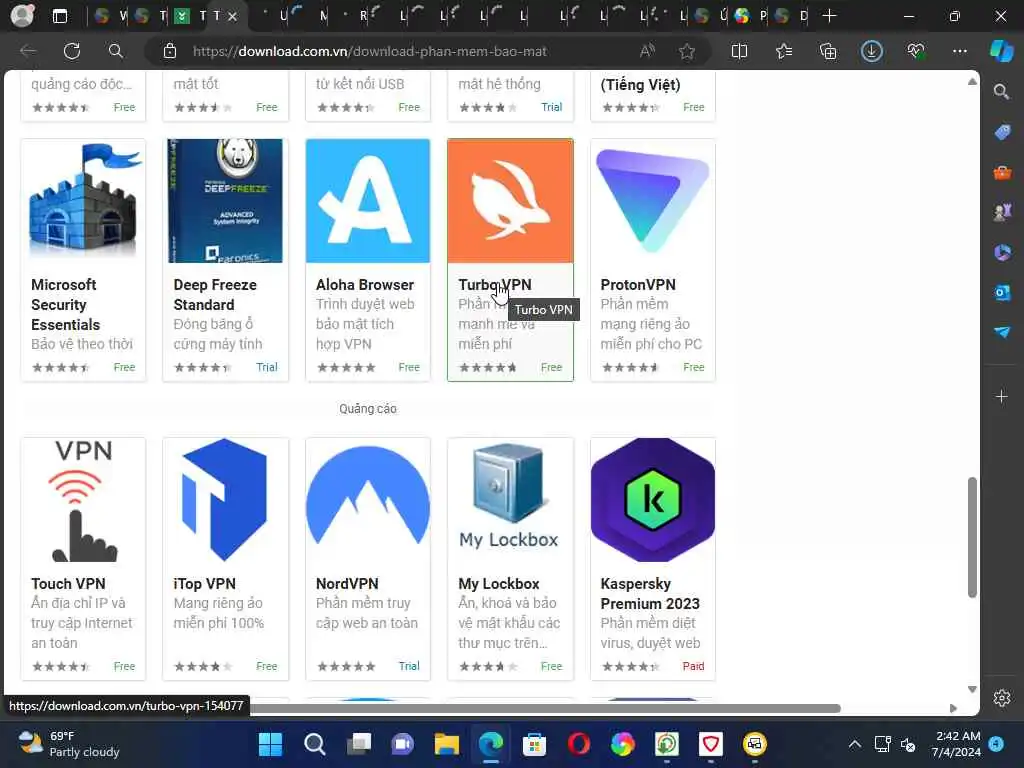Click the browser Refresh icon

pos(72,51)
